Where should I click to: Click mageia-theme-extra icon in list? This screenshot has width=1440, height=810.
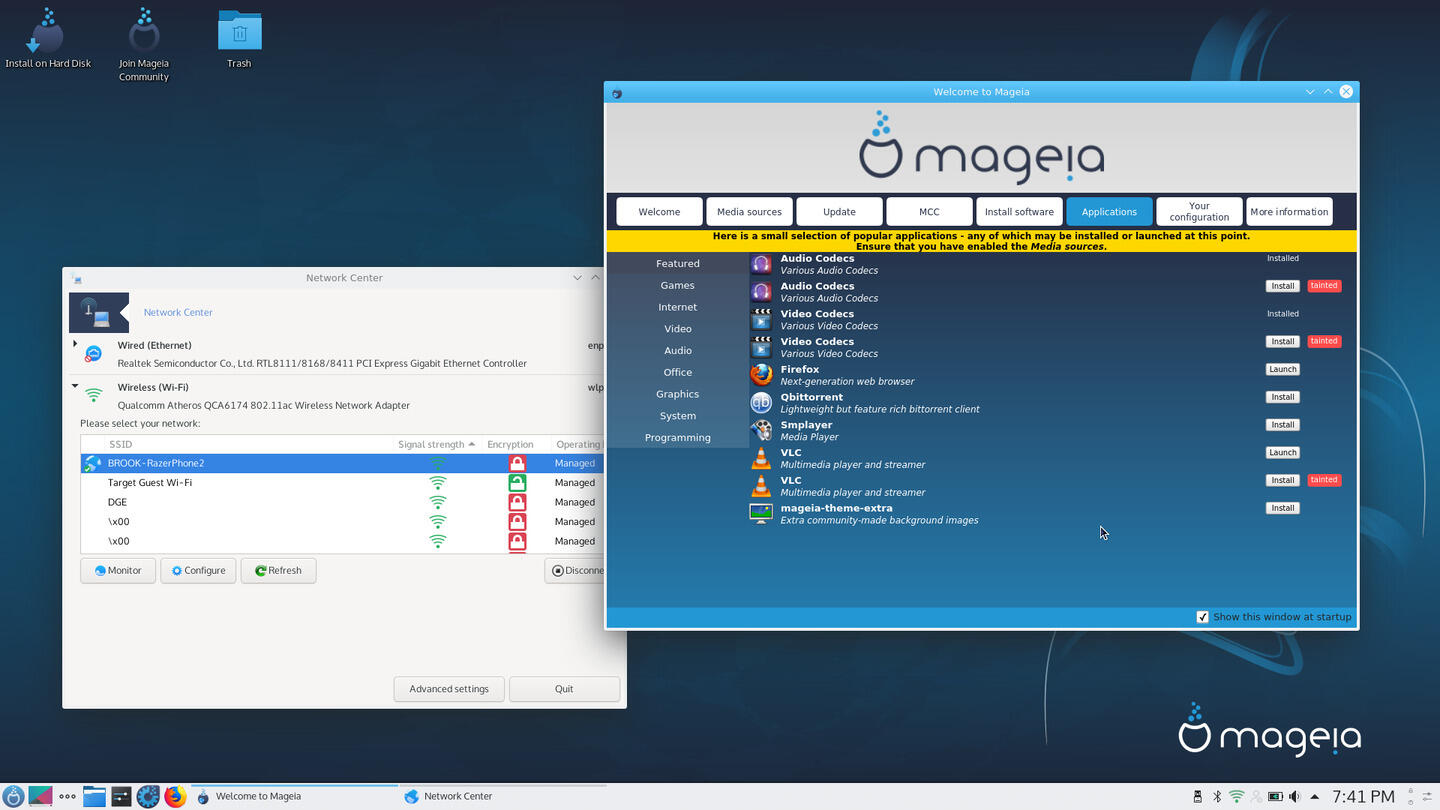(x=761, y=514)
